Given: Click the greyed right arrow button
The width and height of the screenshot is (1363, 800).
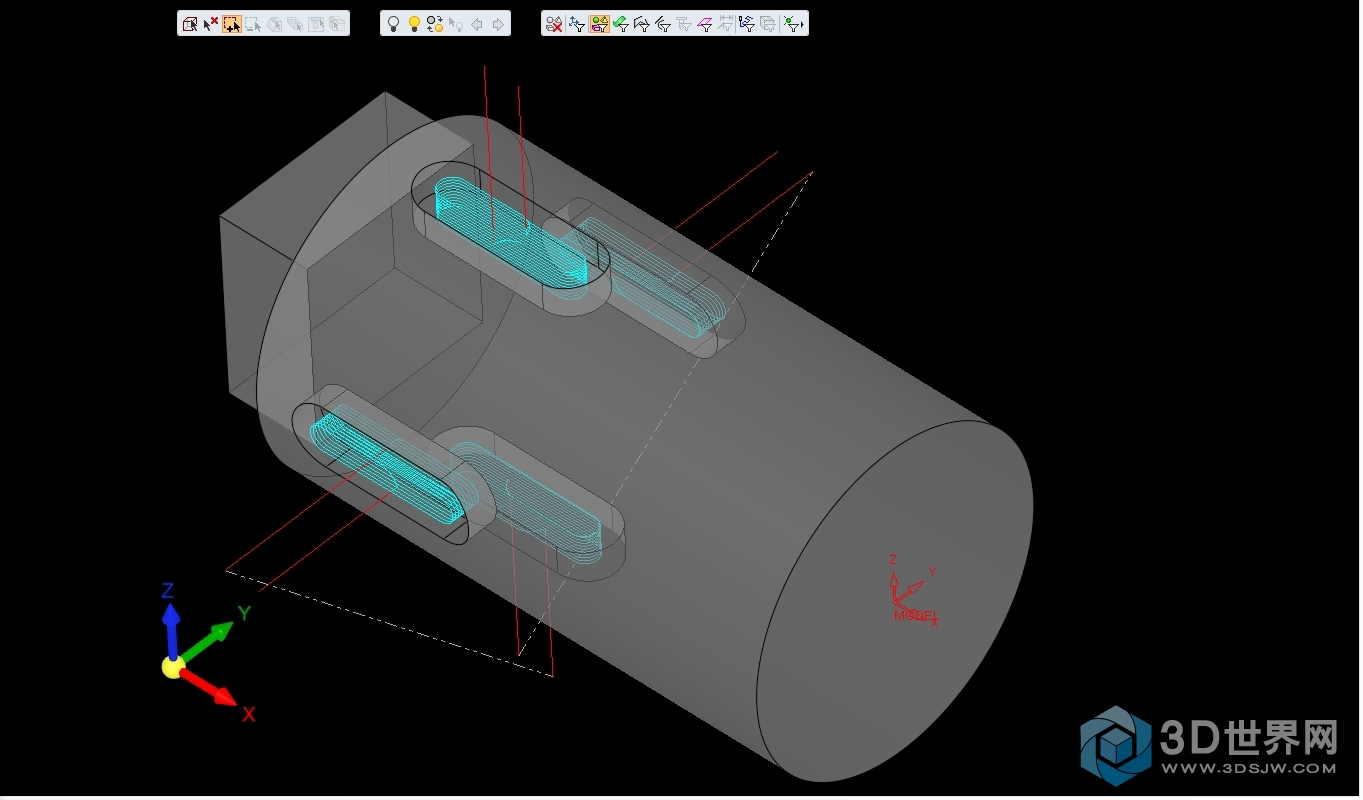Looking at the screenshot, I should 498,24.
